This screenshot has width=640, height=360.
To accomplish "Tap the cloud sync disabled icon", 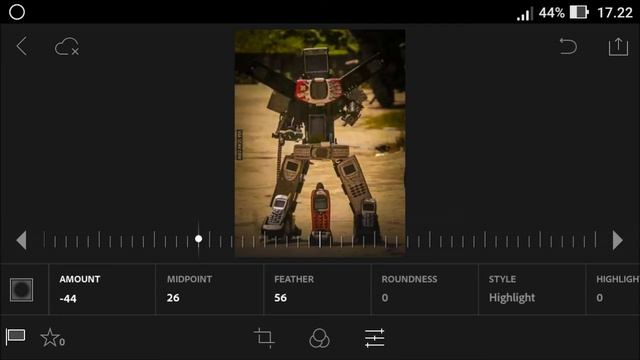I will 67,47.
